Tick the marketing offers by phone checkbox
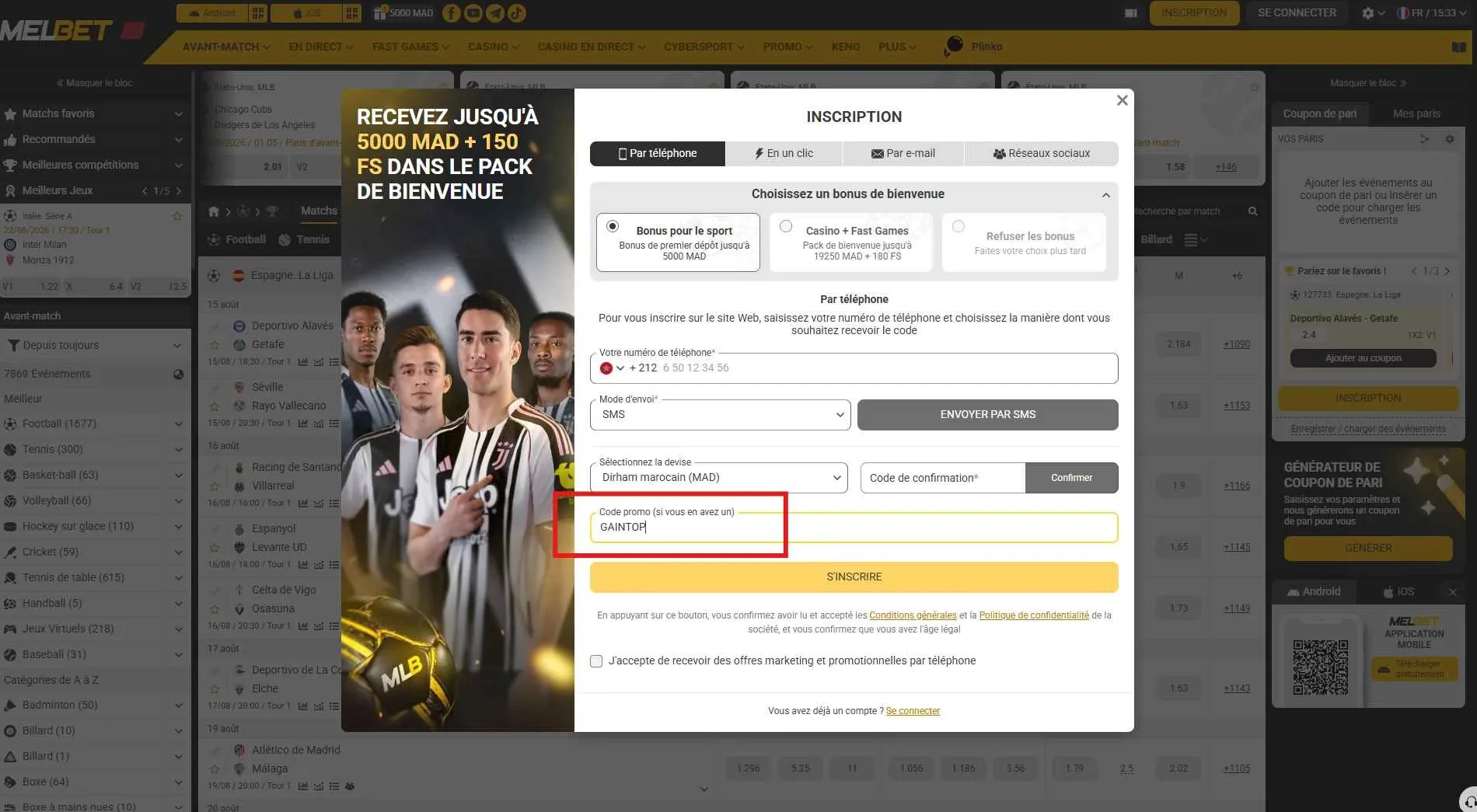Screen dimensions: 1477x812 596,661
